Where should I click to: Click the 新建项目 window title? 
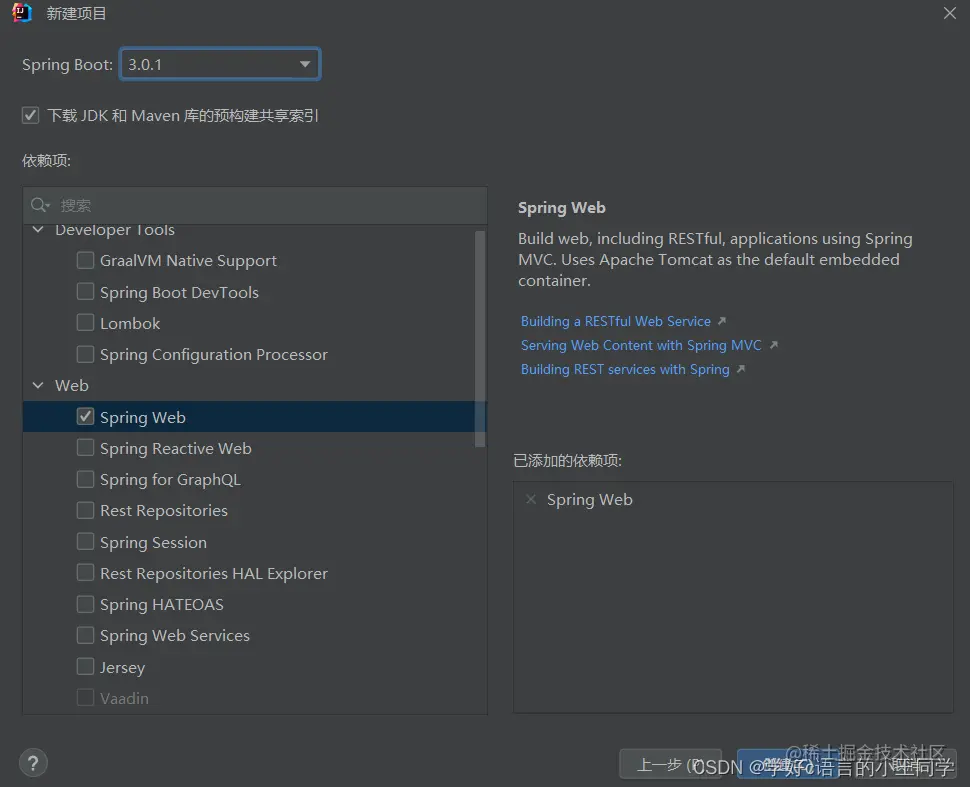tap(76, 14)
